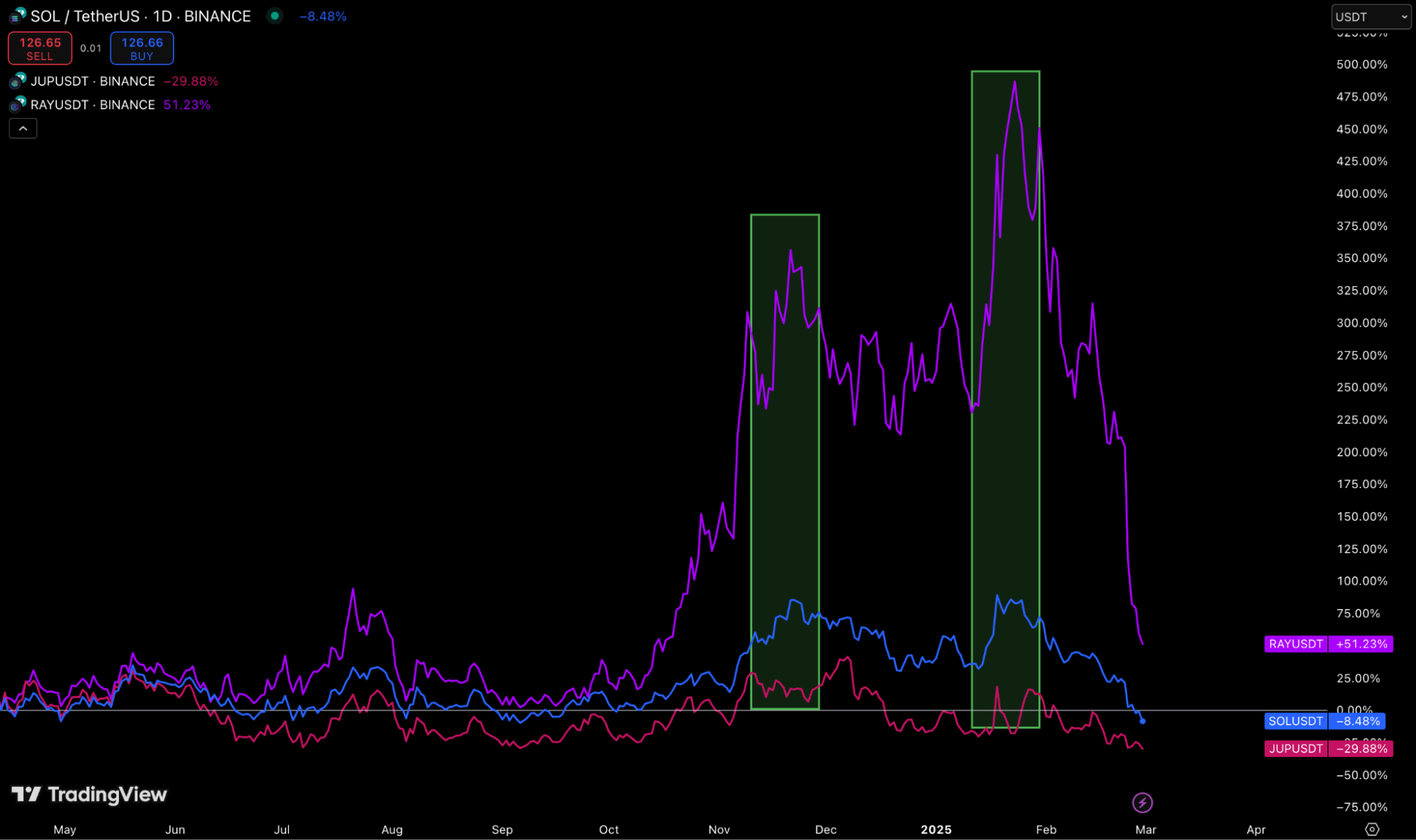Image resolution: width=1416 pixels, height=840 pixels.
Task: Click the 0.01 spread value
Action: pyautogui.click(x=91, y=48)
